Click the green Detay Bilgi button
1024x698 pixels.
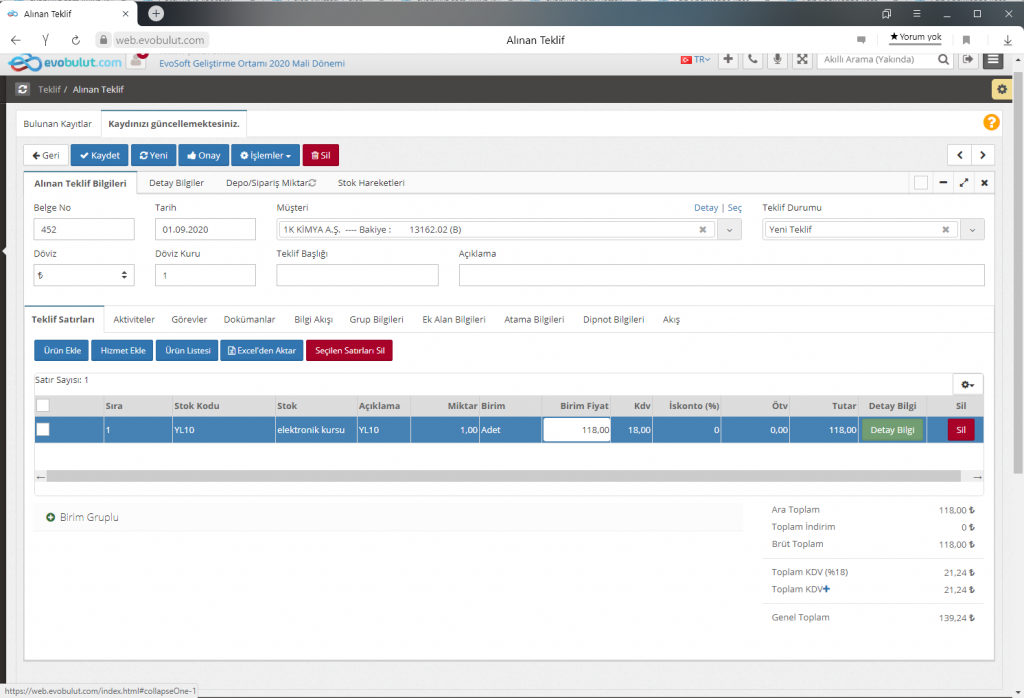pyautogui.click(x=892, y=430)
